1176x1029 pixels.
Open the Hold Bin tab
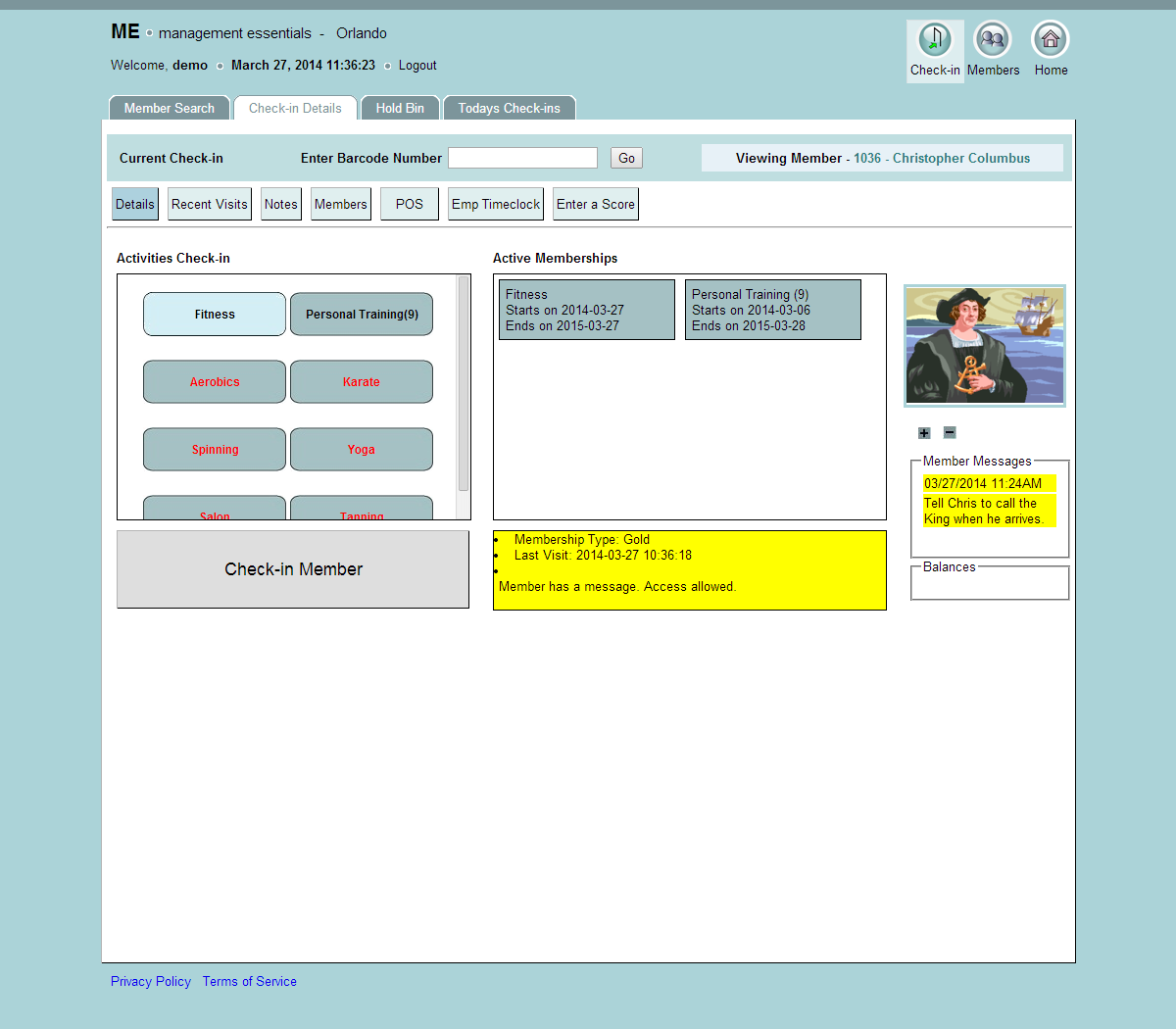point(400,108)
